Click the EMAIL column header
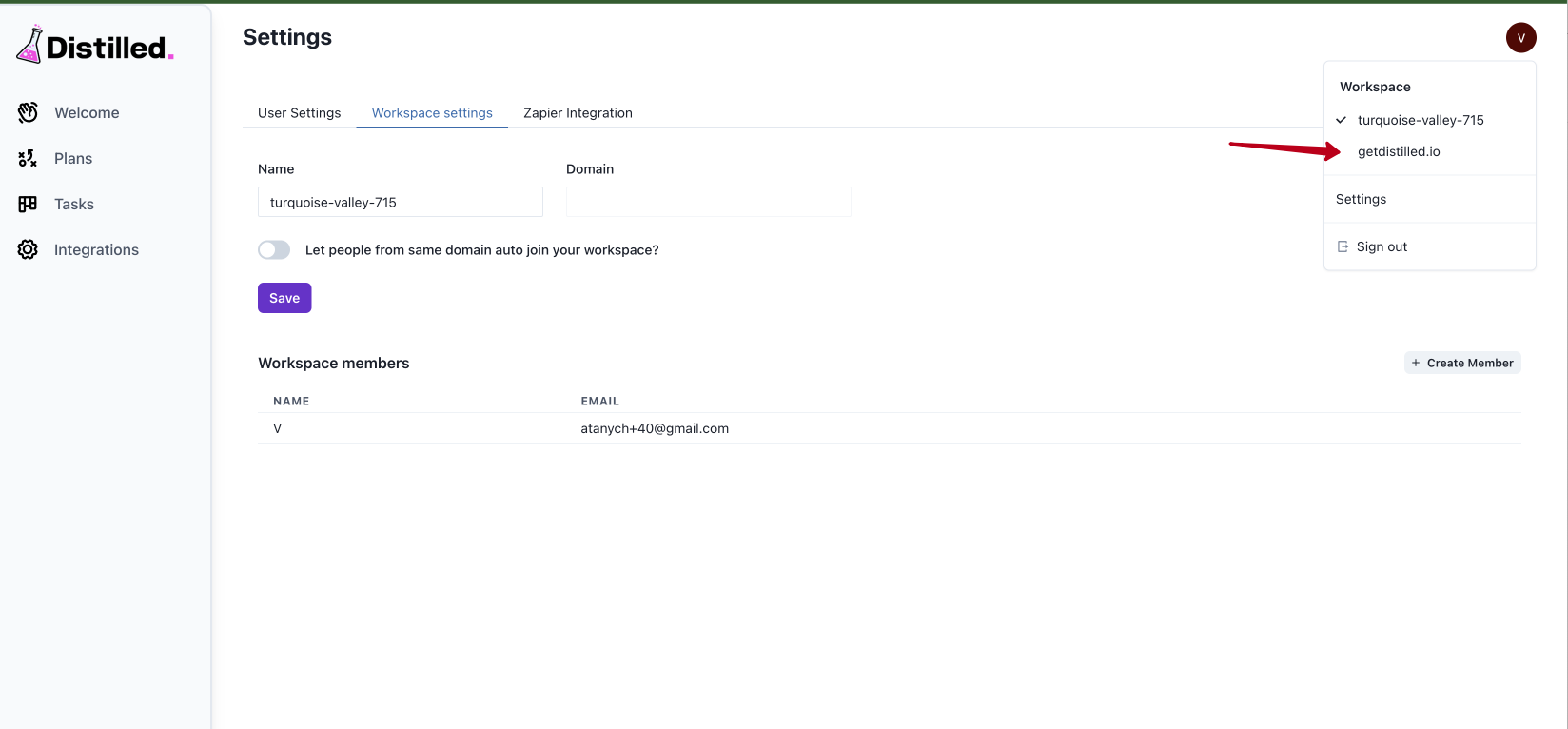This screenshot has width=1568, height=729. [600, 401]
